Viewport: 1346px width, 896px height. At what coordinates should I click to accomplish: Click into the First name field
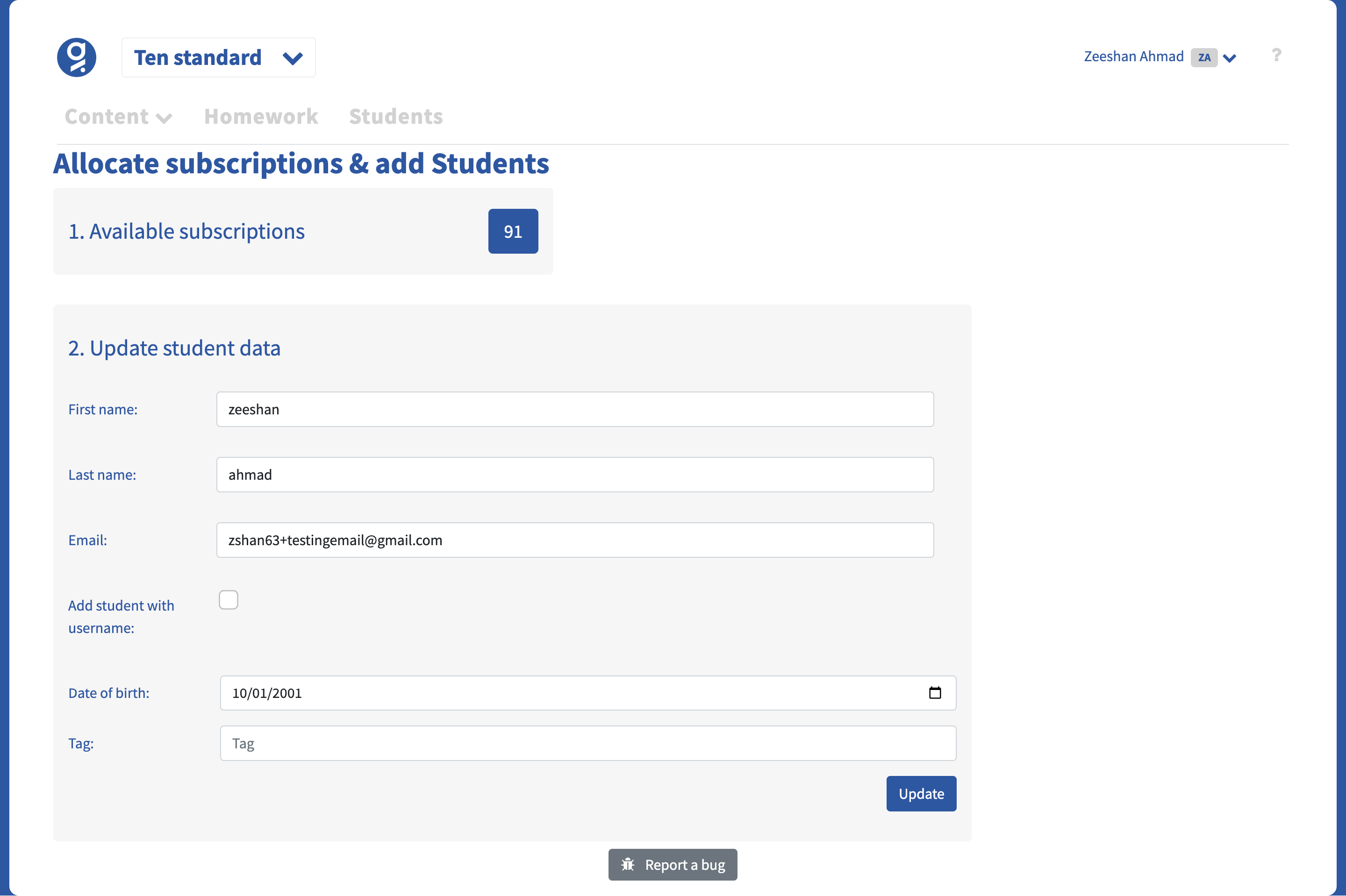(x=575, y=409)
